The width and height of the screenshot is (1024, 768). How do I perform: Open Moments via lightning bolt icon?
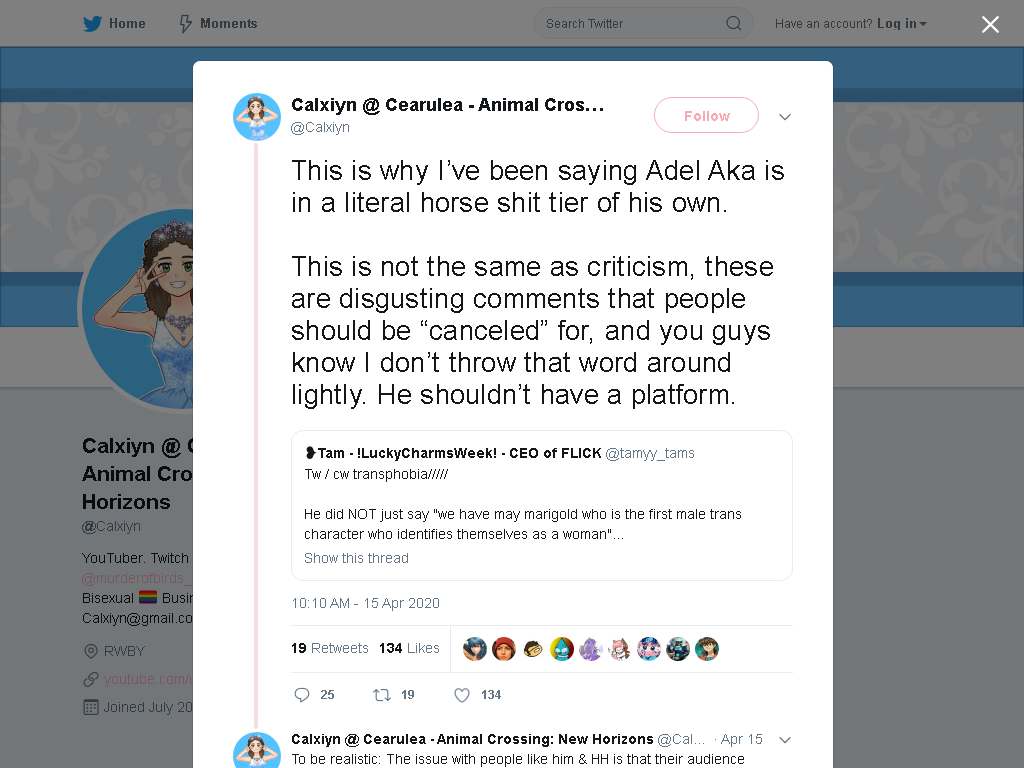tap(185, 24)
